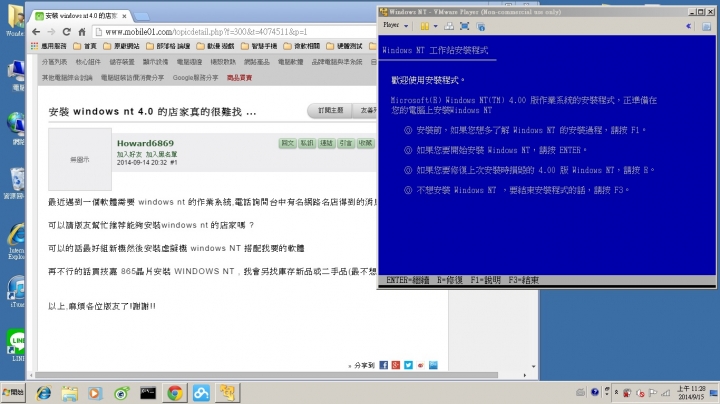Click 加入黑名單 under Howard6869
The image size is (720, 404).
(161, 154)
